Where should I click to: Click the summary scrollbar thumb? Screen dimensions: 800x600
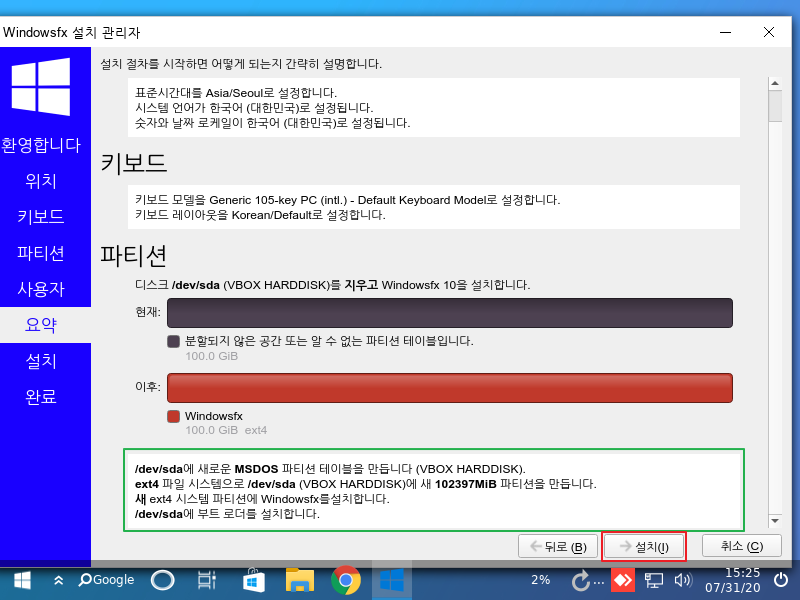(775, 106)
